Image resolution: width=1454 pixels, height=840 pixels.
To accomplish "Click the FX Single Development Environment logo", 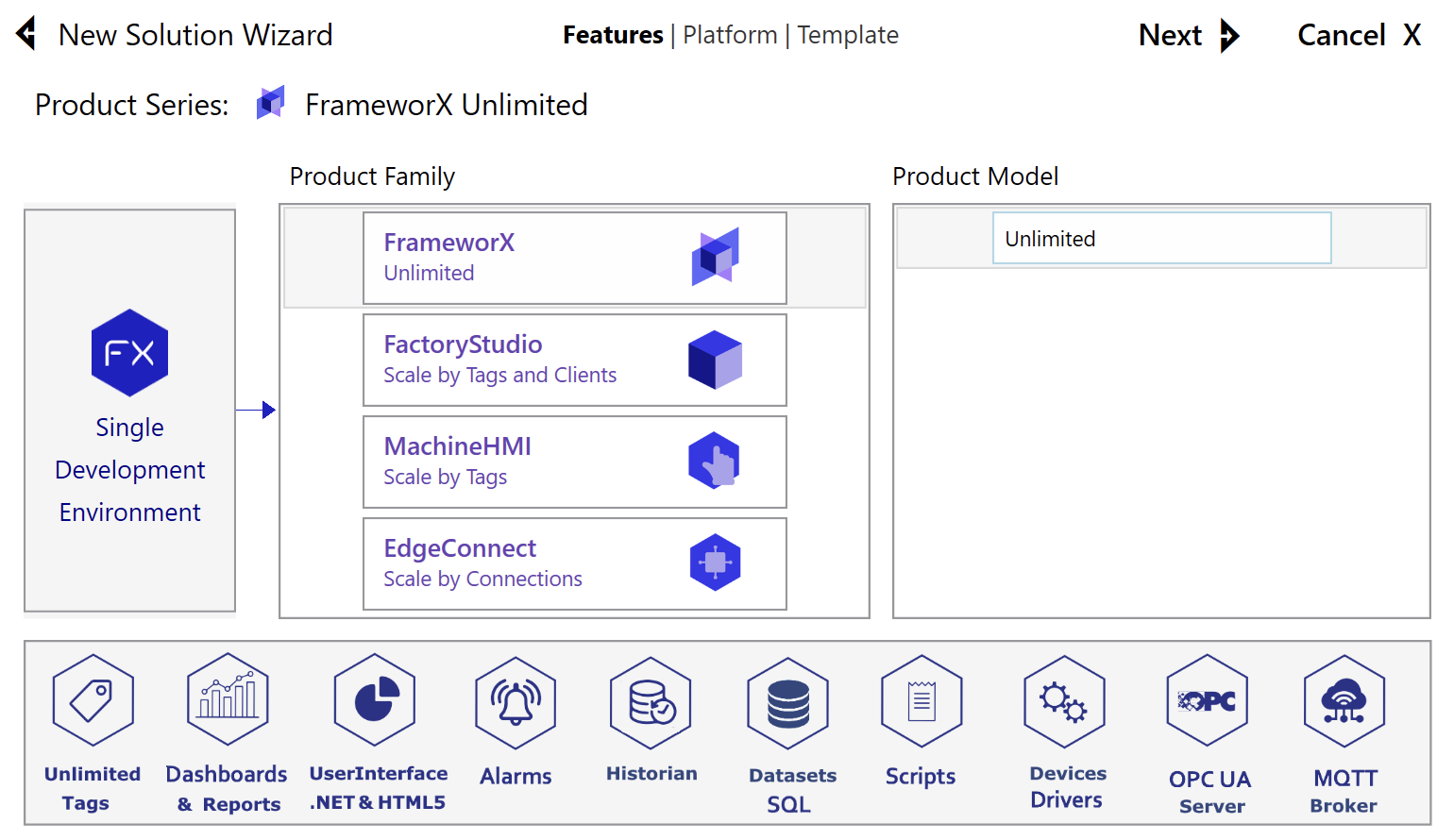I will point(130,353).
